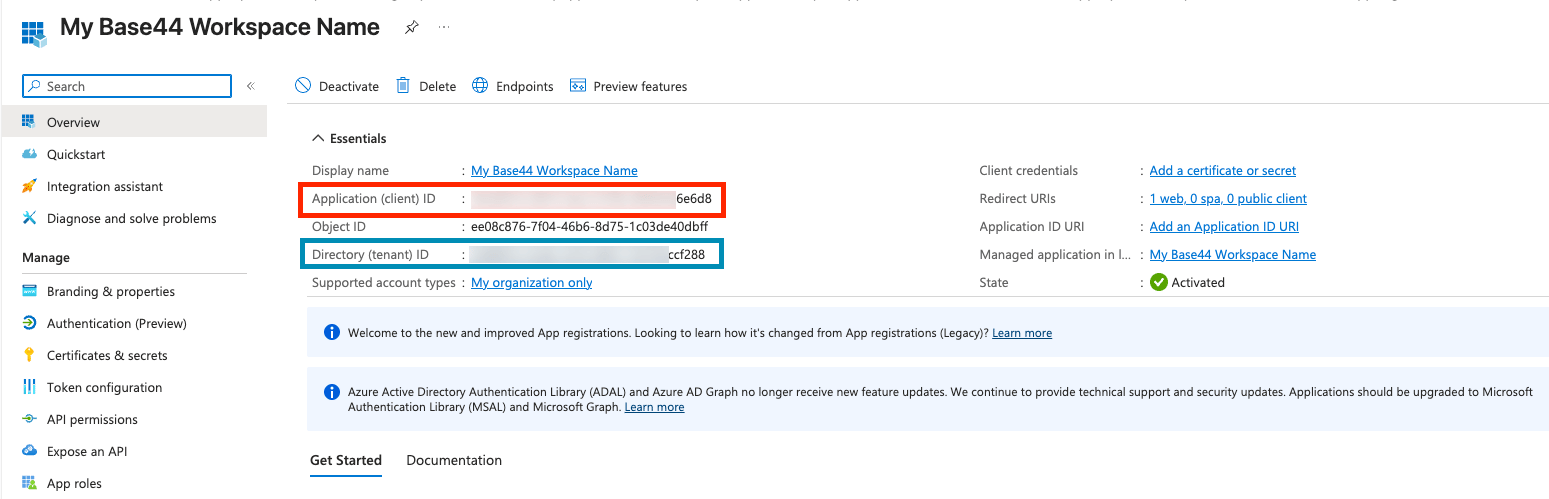This screenshot has height=499, width=1549.
Task: Click the Quickstart cloud icon
Action: [x=29, y=154]
